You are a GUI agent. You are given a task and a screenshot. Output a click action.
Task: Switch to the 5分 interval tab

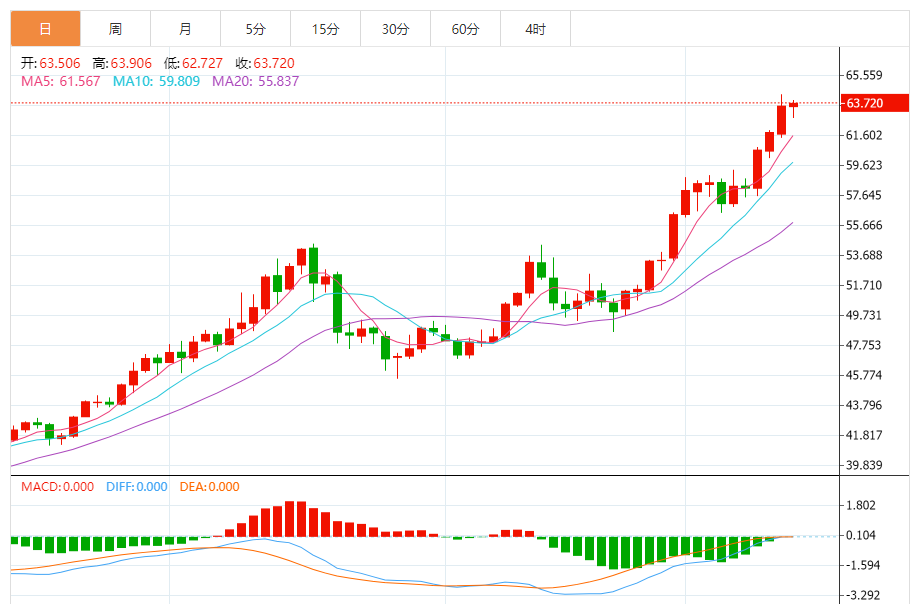pos(255,29)
